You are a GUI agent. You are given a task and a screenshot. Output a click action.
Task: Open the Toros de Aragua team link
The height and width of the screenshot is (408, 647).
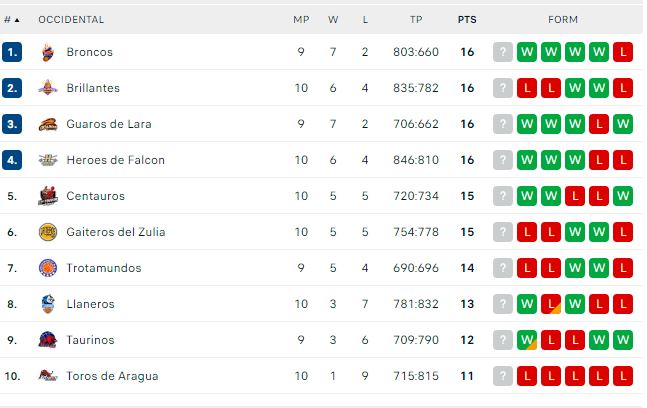112,376
